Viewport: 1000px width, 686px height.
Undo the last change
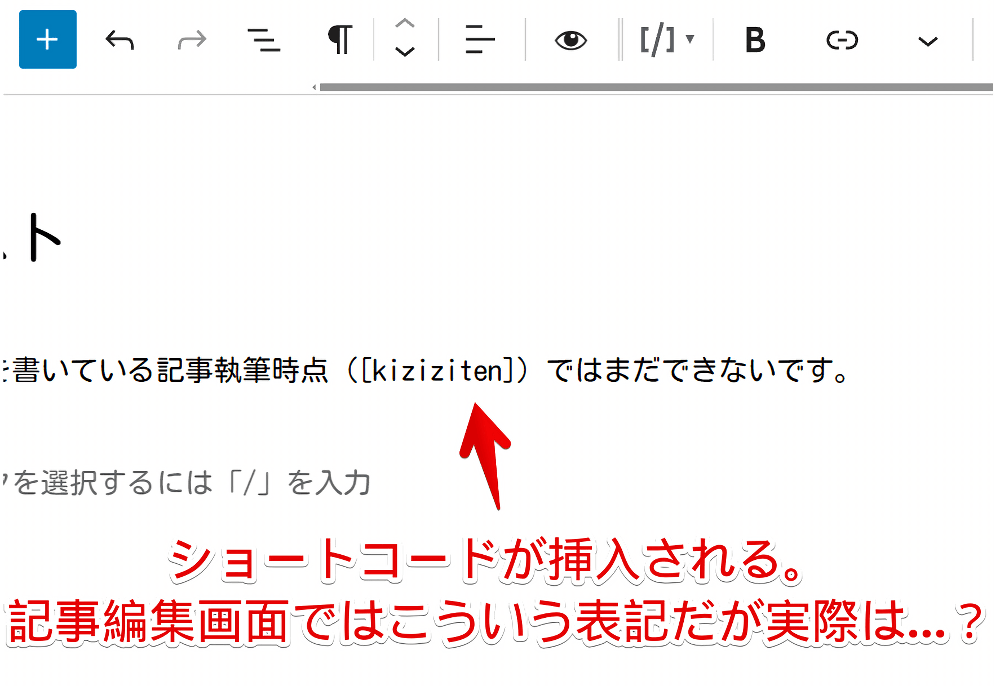click(119, 40)
